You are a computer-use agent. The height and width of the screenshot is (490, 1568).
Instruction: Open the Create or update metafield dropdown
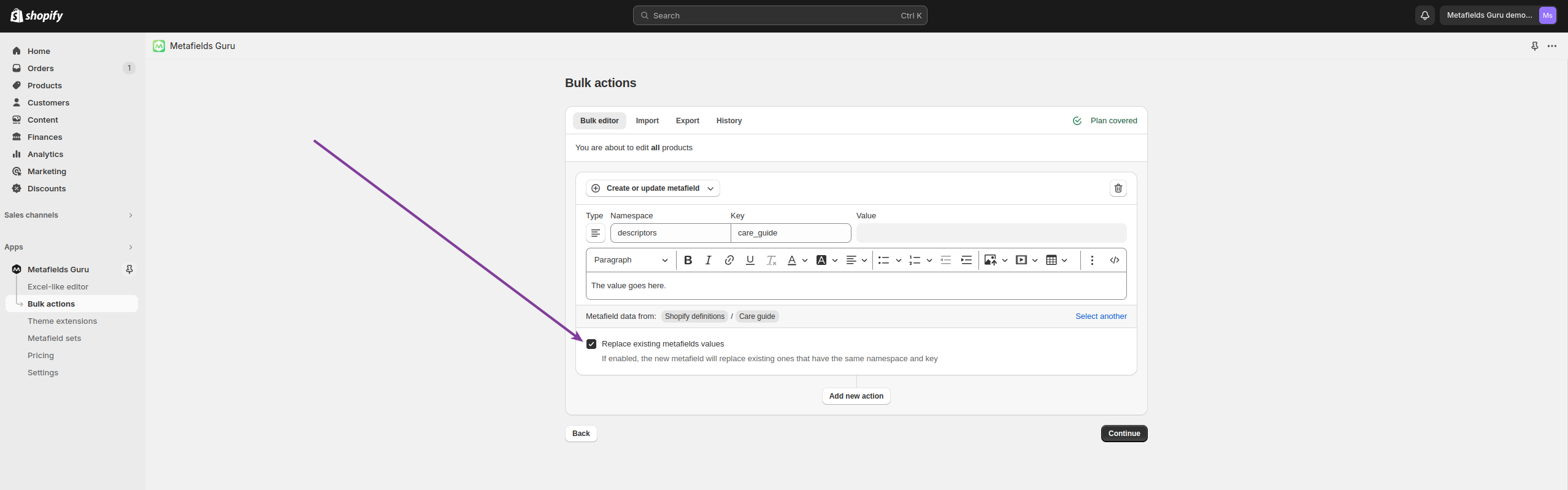pyautogui.click(x=653, y=188)
